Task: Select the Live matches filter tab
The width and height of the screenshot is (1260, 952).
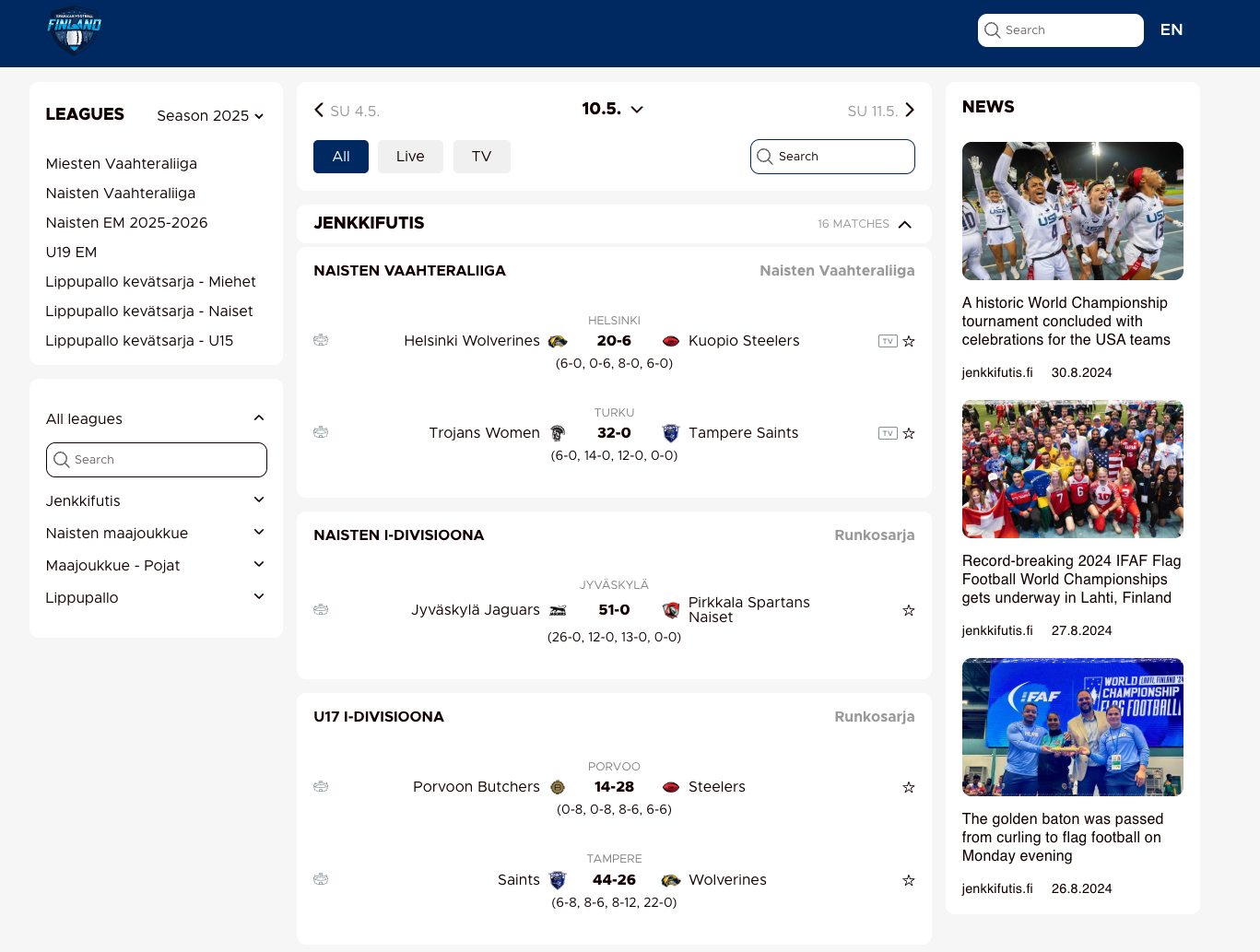Action: [410, 157]
